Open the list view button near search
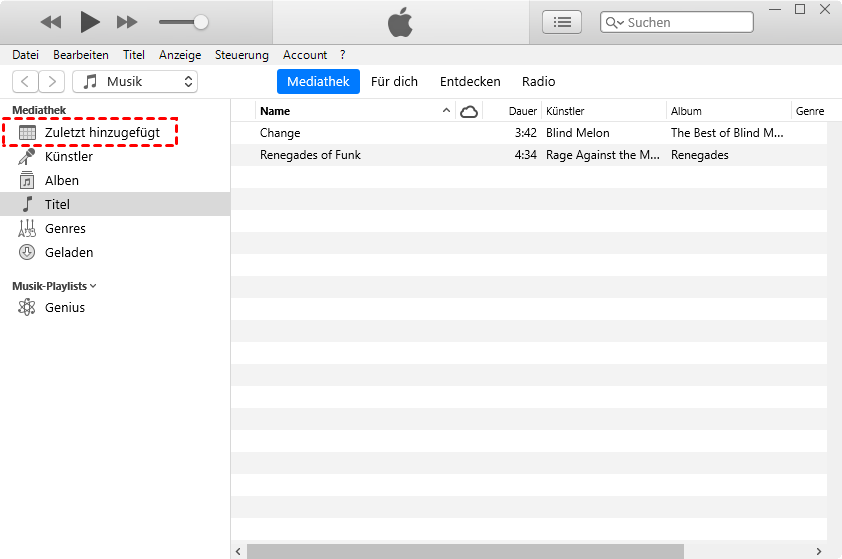The image size is (842, 559). [x=562, y=22]
